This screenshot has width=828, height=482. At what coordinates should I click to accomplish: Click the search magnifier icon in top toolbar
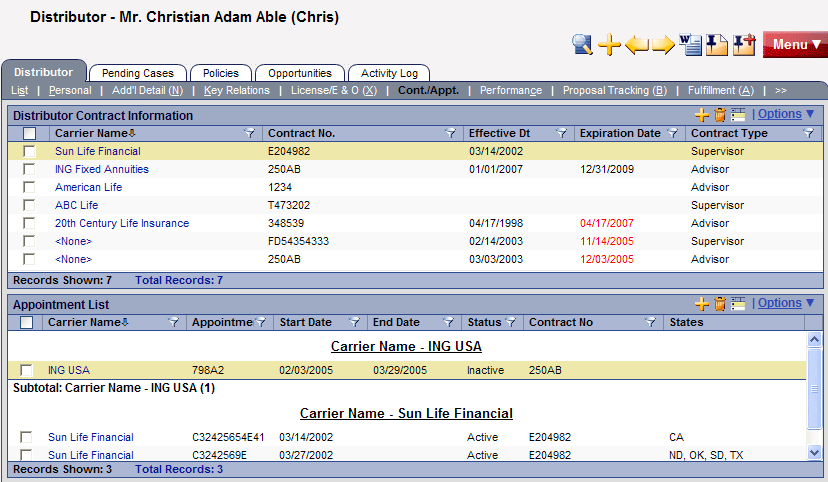[583, 44]
